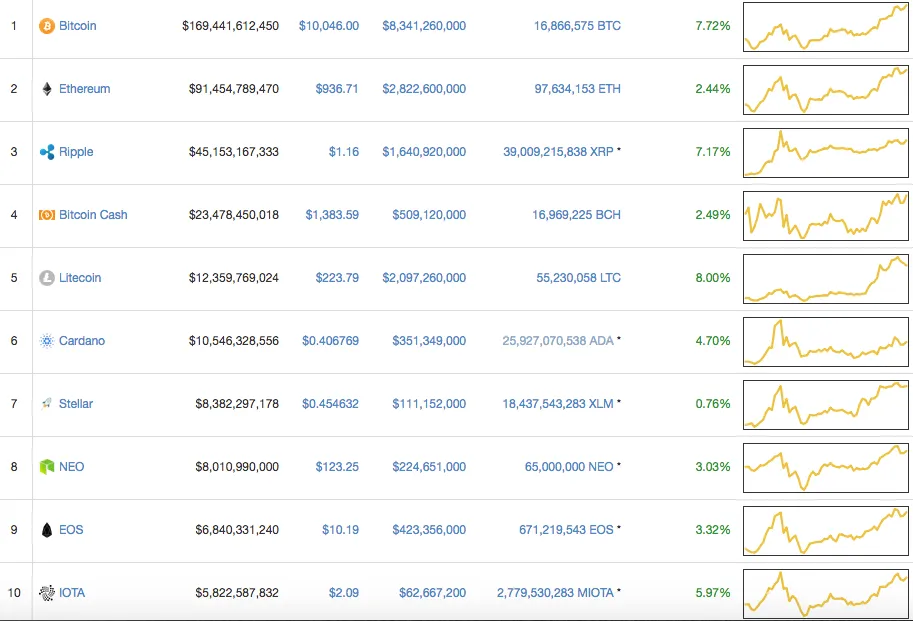This screenshot has height=621, width=913.
Task: Click the Ethereum diamond logo icon
Action: pyautogui.click(x=47, y=88)
